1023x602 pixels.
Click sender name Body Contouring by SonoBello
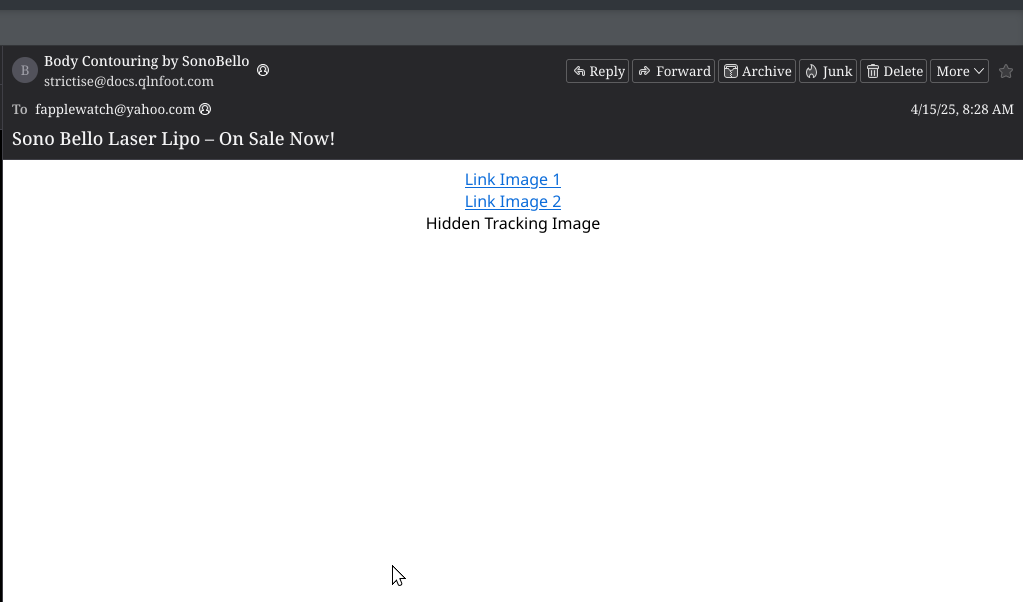pyautogui.click(x=147, y=61)
